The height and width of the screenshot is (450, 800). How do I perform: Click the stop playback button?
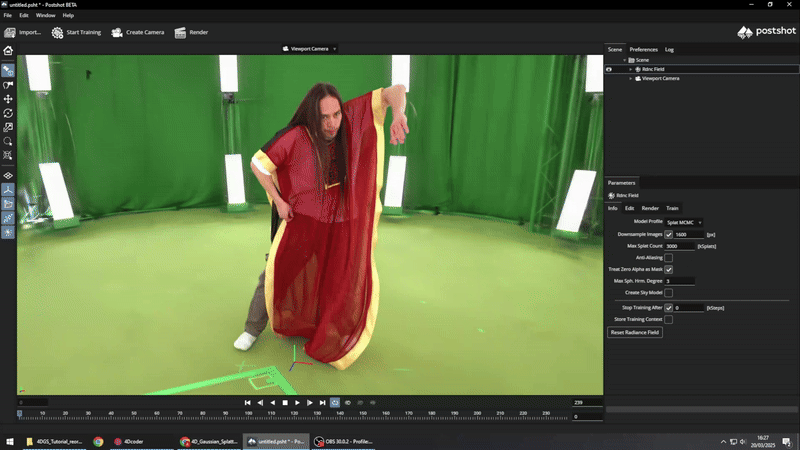(285, 402)
